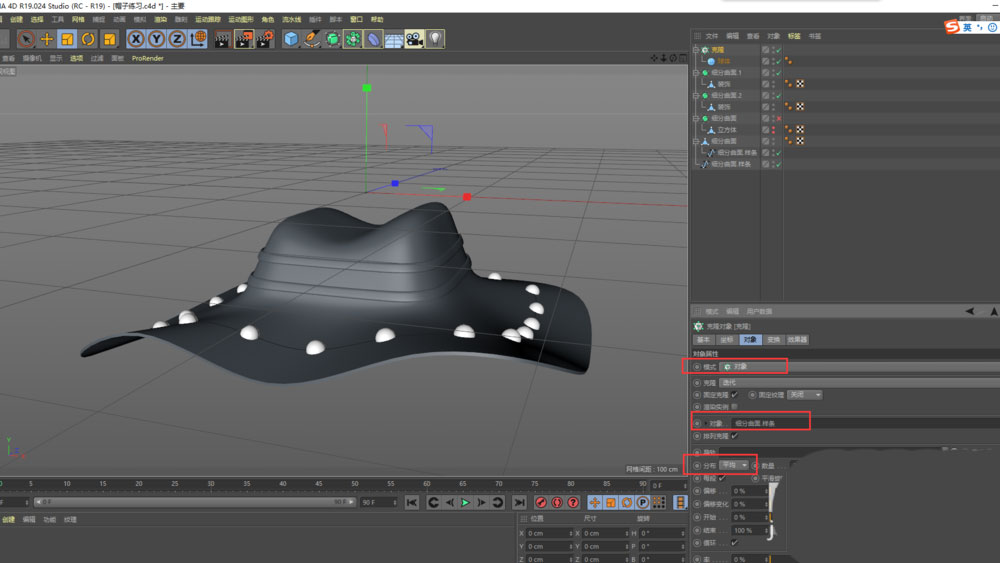Click the Cube primitive icon
This screenshot has height=563, width=1000.
[x=290, y=39]
